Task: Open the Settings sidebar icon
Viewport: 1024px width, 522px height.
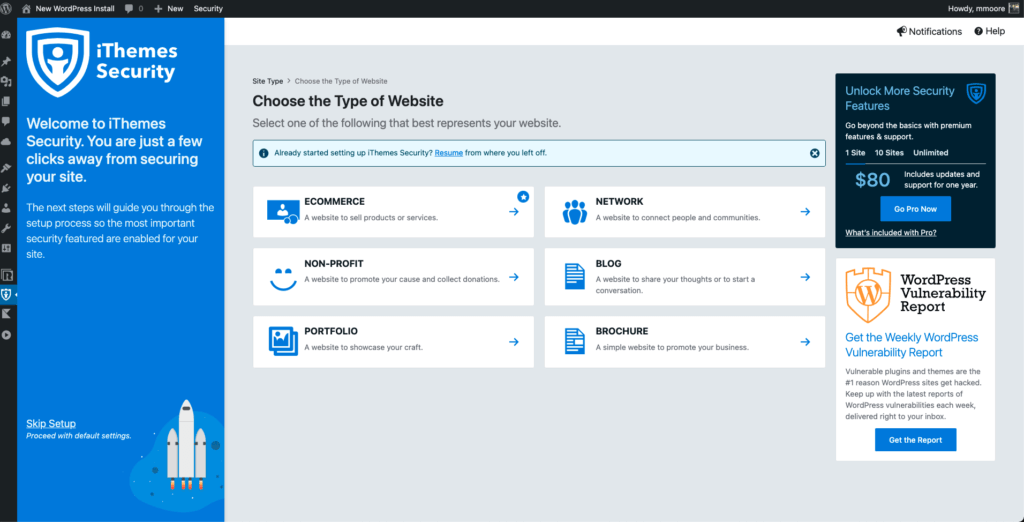Action: 7,248
